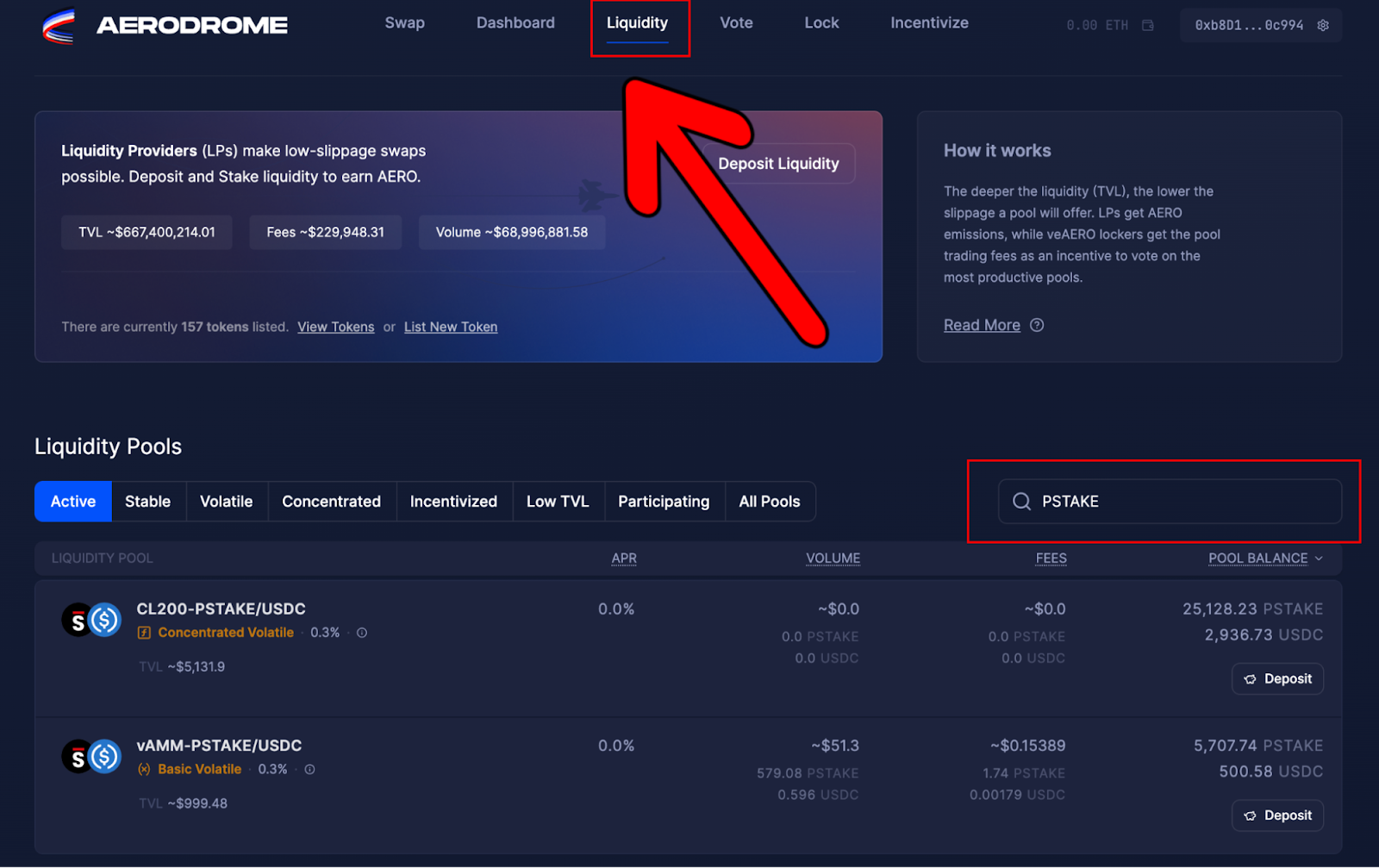This screenshot has height=868, width=1379.
Task: Deposit into the vAMM-PSTAKE/USDC pool
Action: coord(1277,815)
